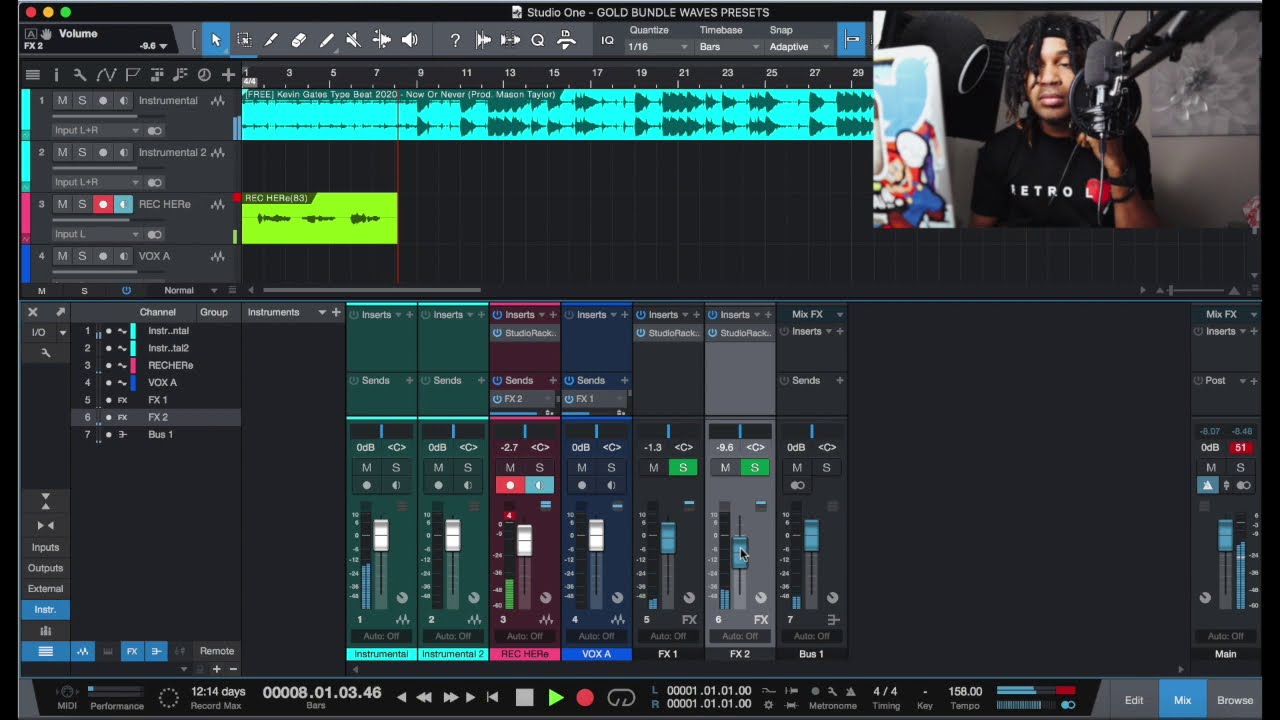
Task: Select the Mute tool
Action: click(x=354, y=40)
